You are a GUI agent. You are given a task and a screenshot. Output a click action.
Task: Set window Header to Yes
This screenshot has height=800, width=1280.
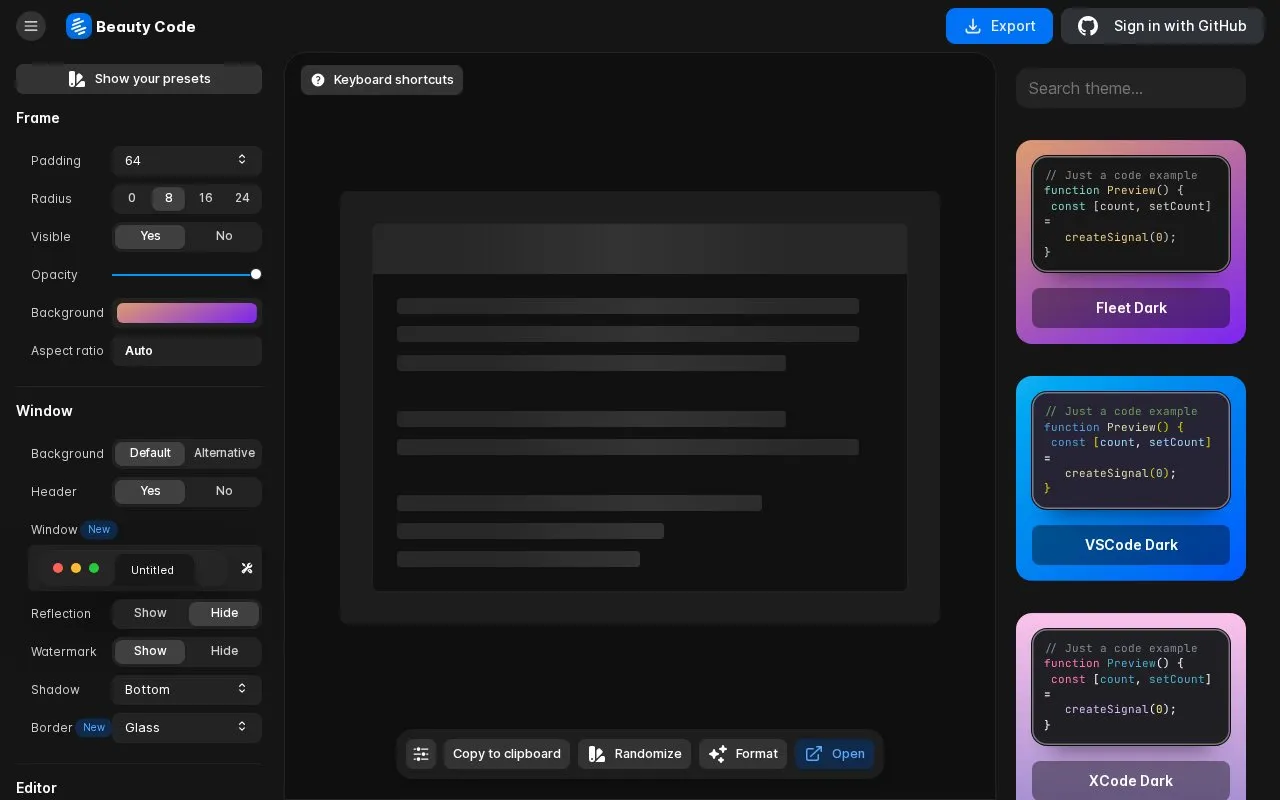[150, 491]
